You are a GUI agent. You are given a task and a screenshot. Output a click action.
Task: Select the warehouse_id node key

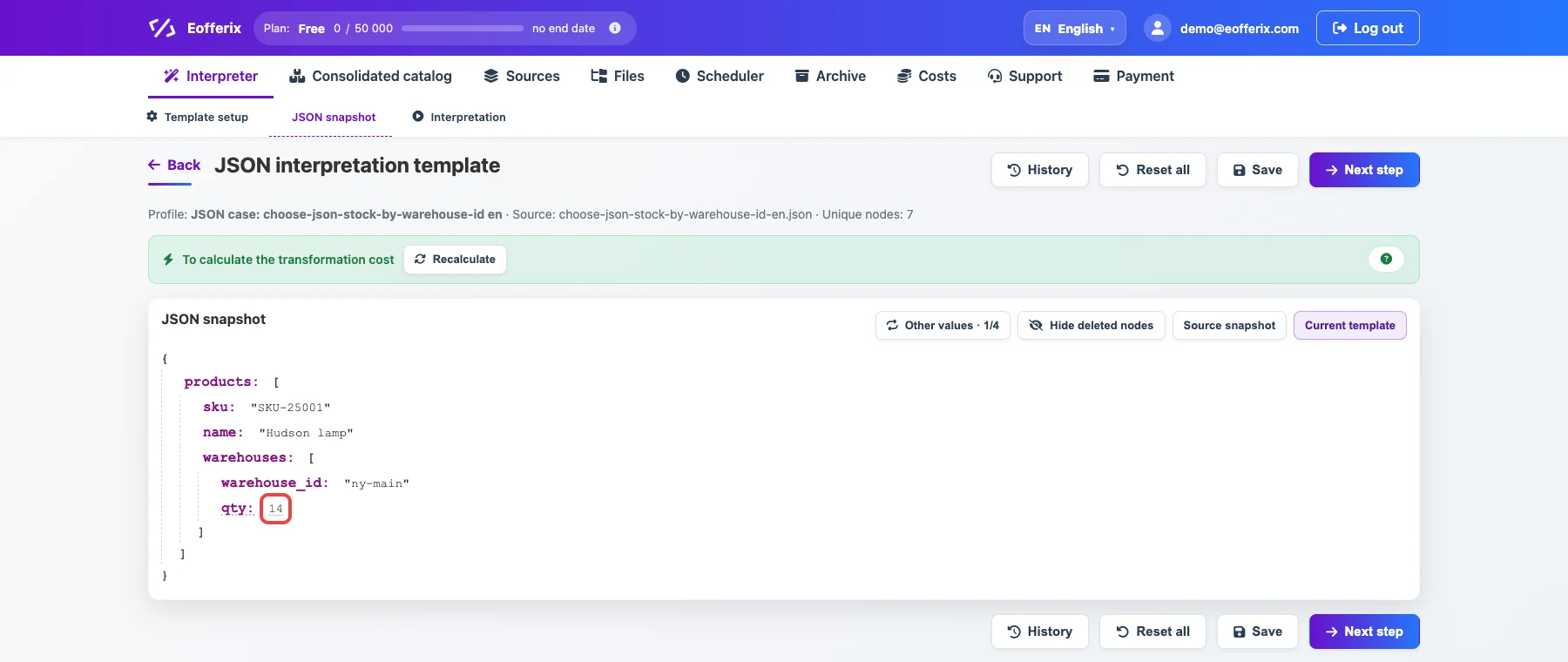pyautogui.click(x=275, y=483)
